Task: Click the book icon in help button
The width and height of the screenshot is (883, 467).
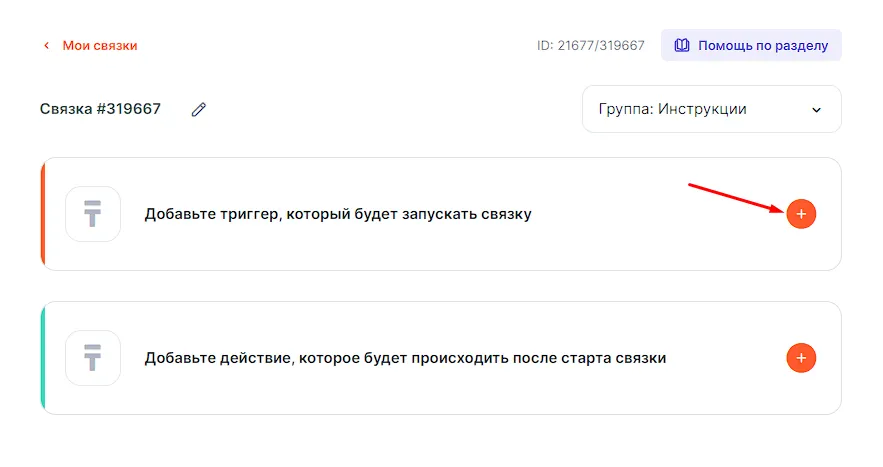Action: click(x=682, y=46)
